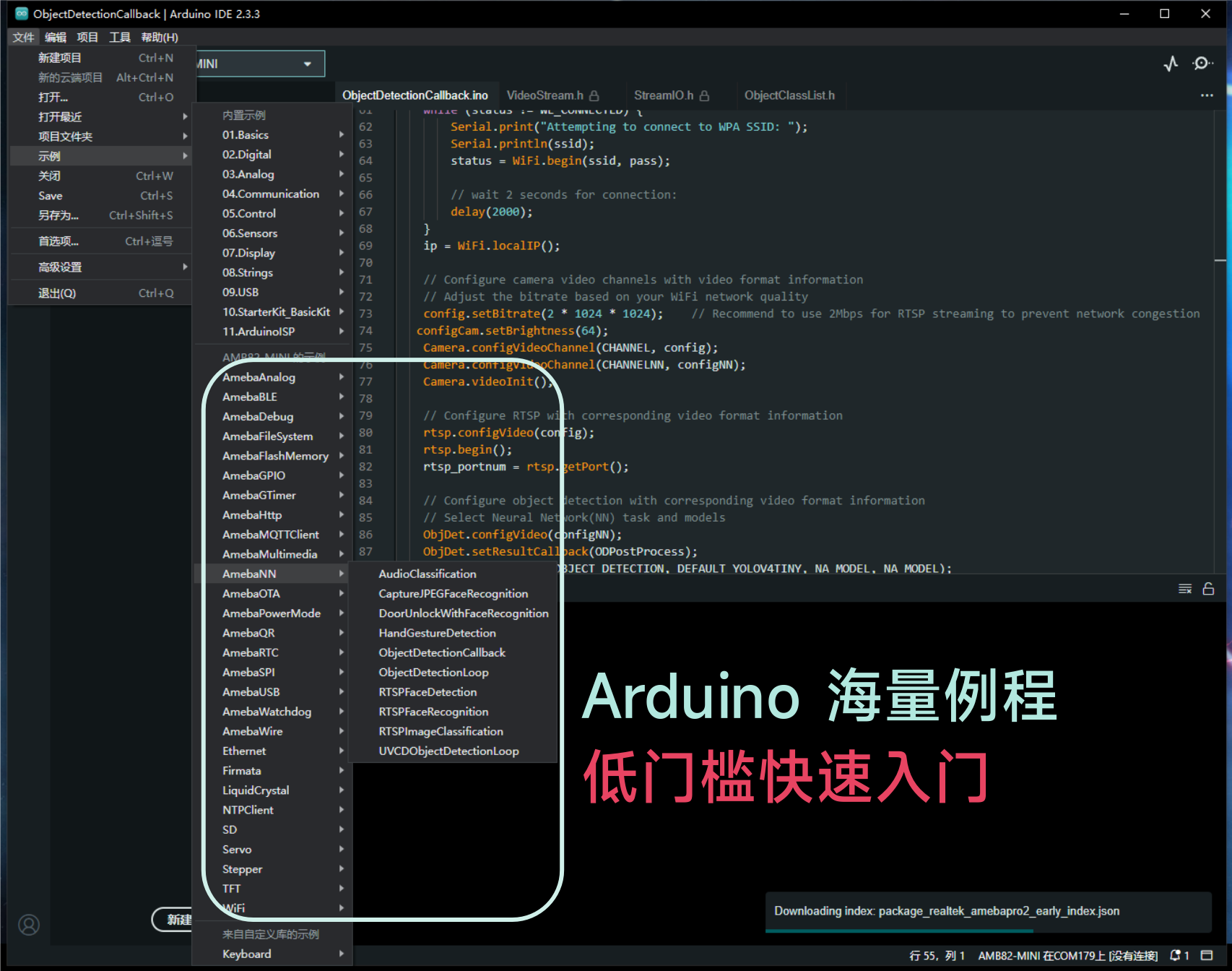1232x971 pixels.
Task: Expand the Servo examples
Action: click(273, 850)
